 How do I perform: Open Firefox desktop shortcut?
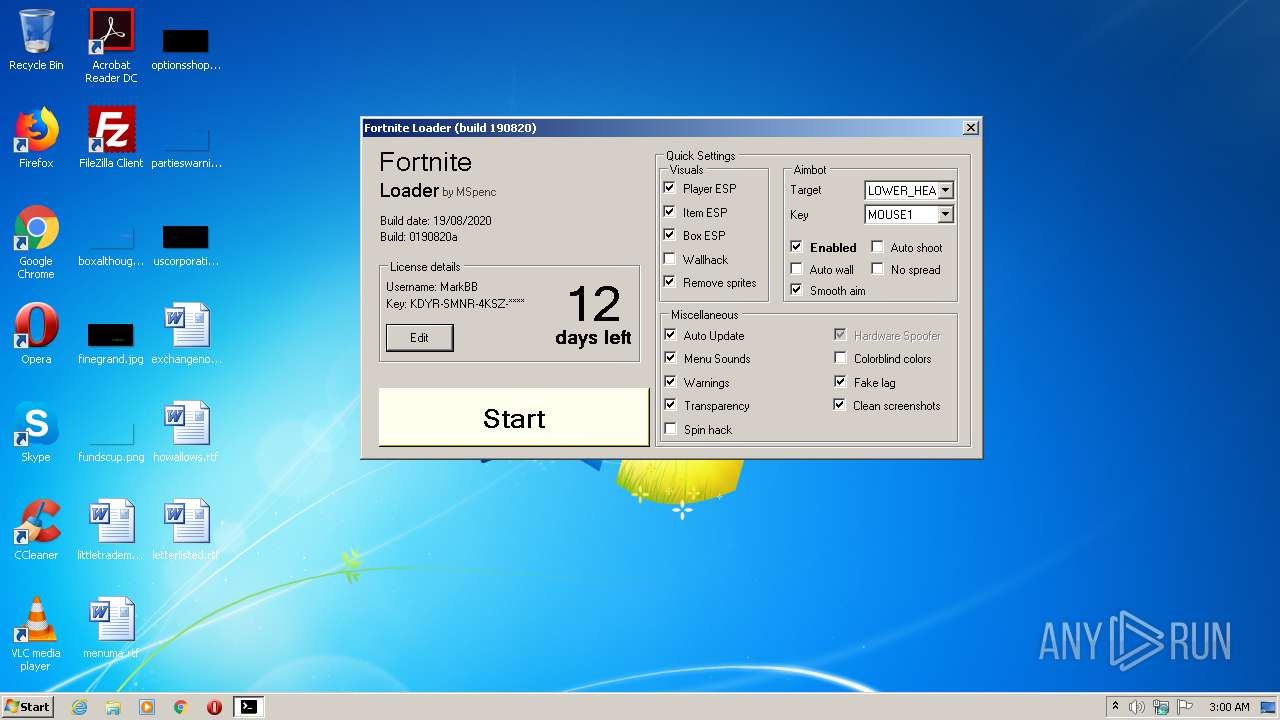pyautogui.click(x=36, y=138)
